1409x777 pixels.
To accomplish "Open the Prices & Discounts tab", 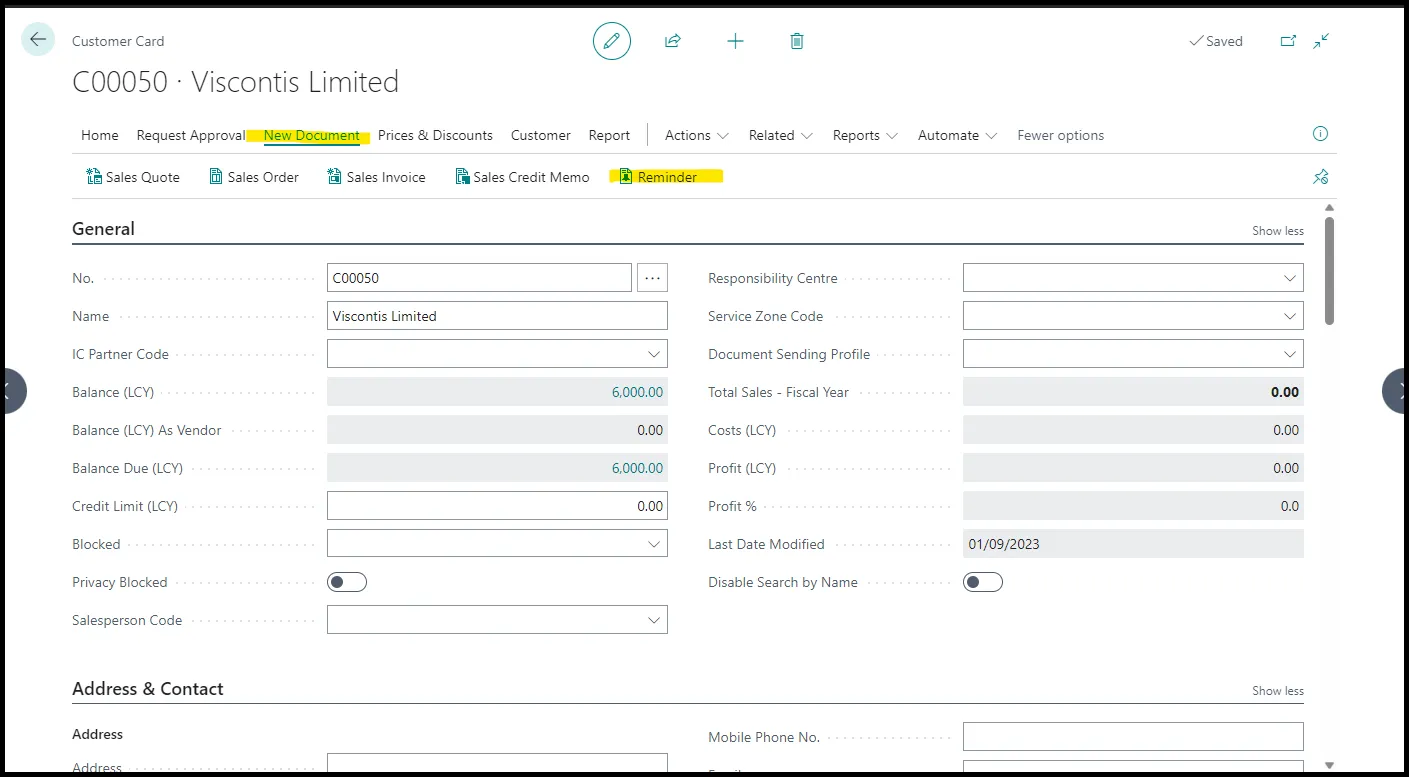I will (435, 135).
